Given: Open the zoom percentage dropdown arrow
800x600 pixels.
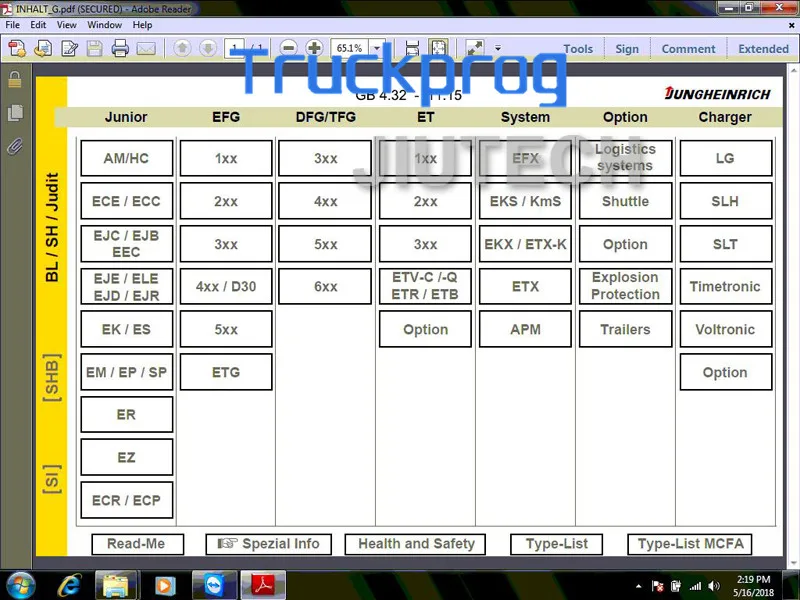Looking at the screenshot, I should click(x=377, y=48).
